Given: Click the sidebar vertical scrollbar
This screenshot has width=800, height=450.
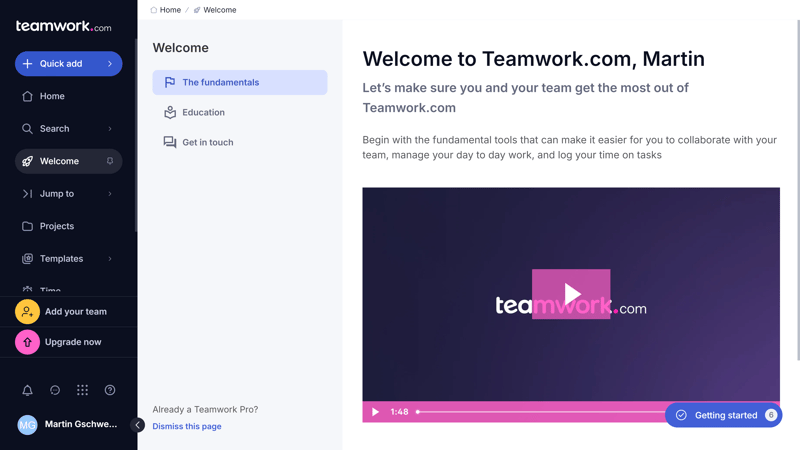Looking at the screenshot, I should 136,135.
